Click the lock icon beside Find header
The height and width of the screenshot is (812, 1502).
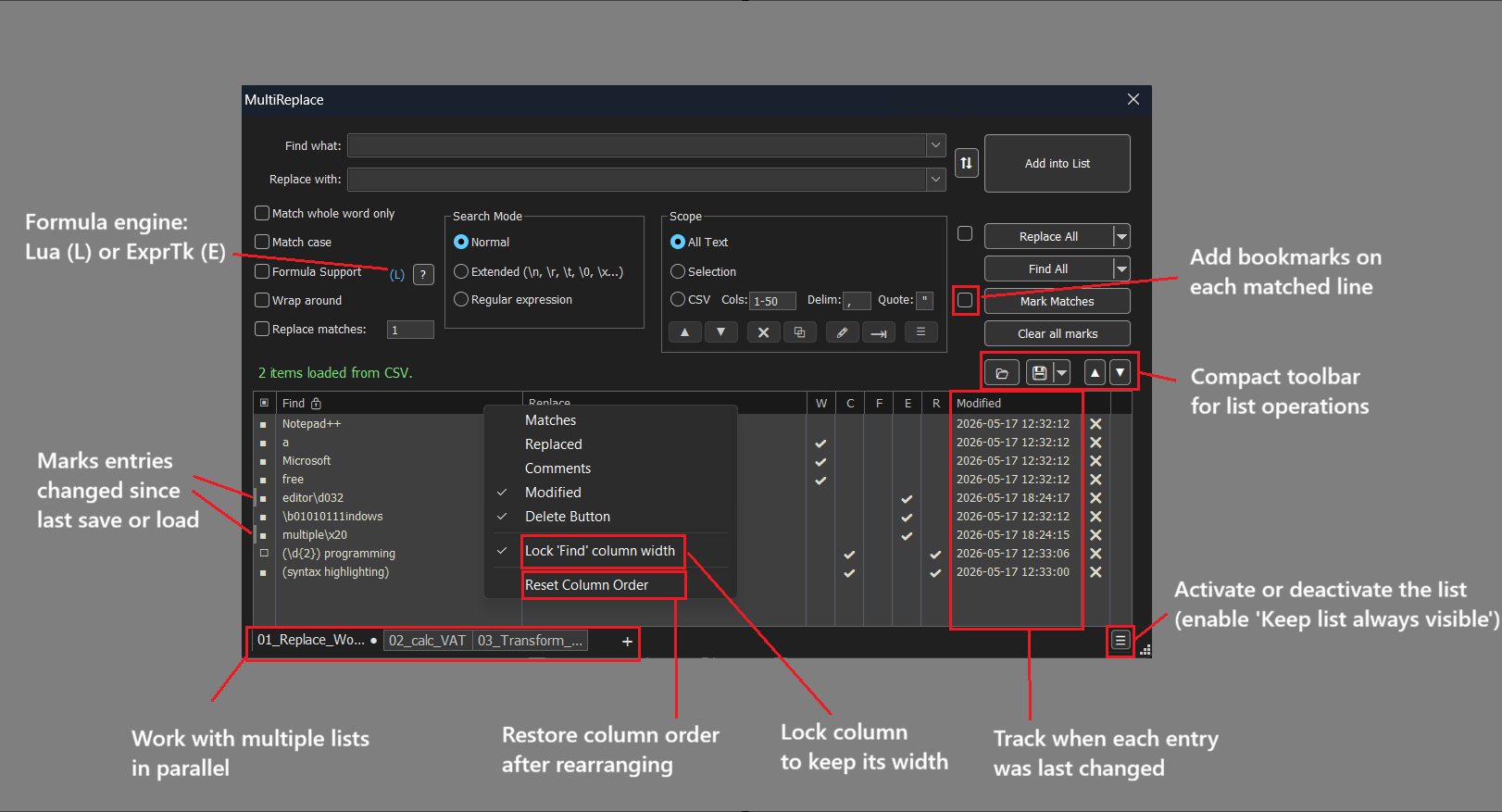click(316, 403)
